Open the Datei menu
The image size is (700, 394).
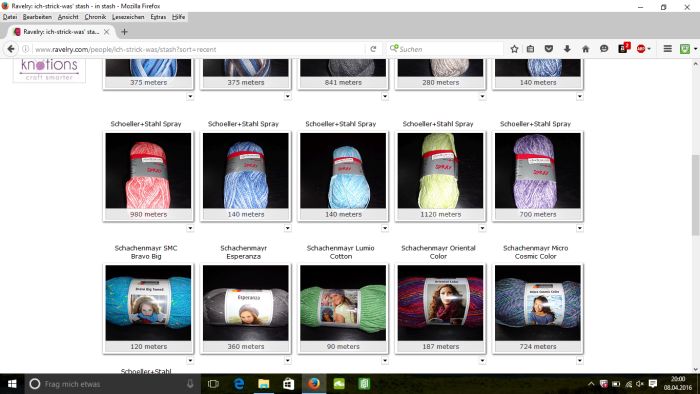10,17
